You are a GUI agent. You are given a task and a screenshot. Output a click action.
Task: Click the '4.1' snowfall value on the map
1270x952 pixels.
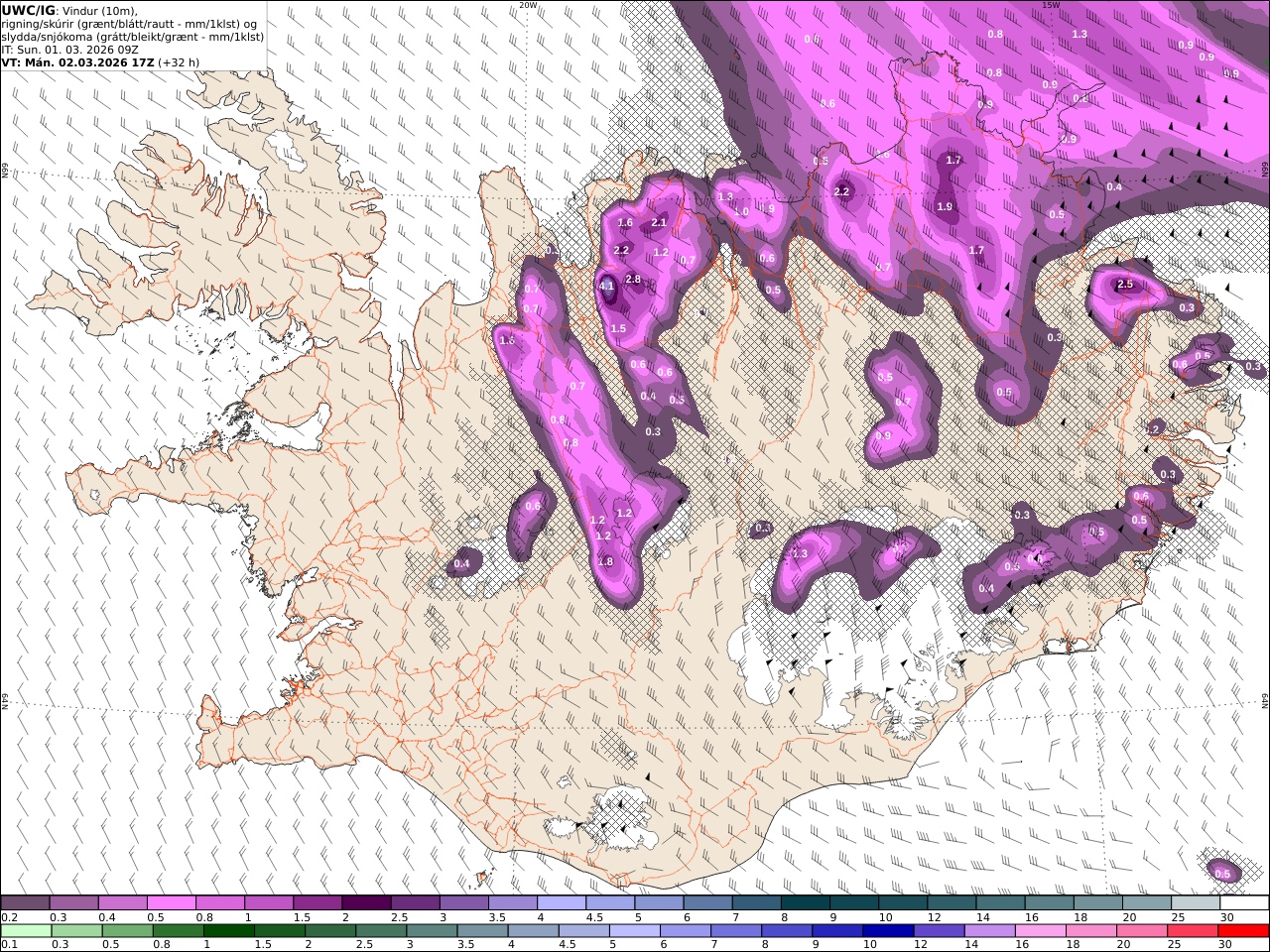608,286
